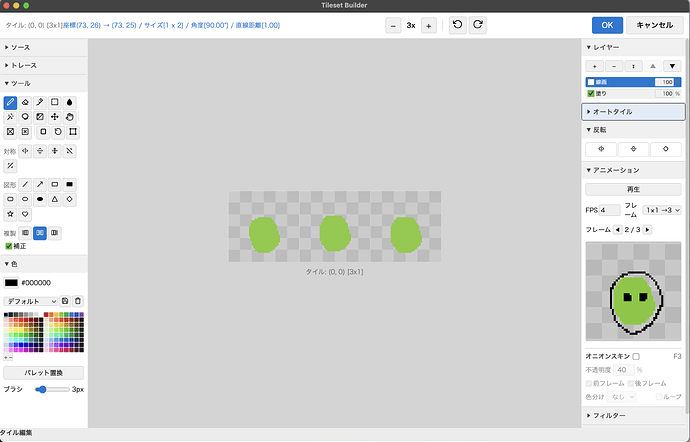The height and width of the screenshot is (442, 690).
Task: Click OK to confirm
Action: pyautogui.click(x=607, y=25)
